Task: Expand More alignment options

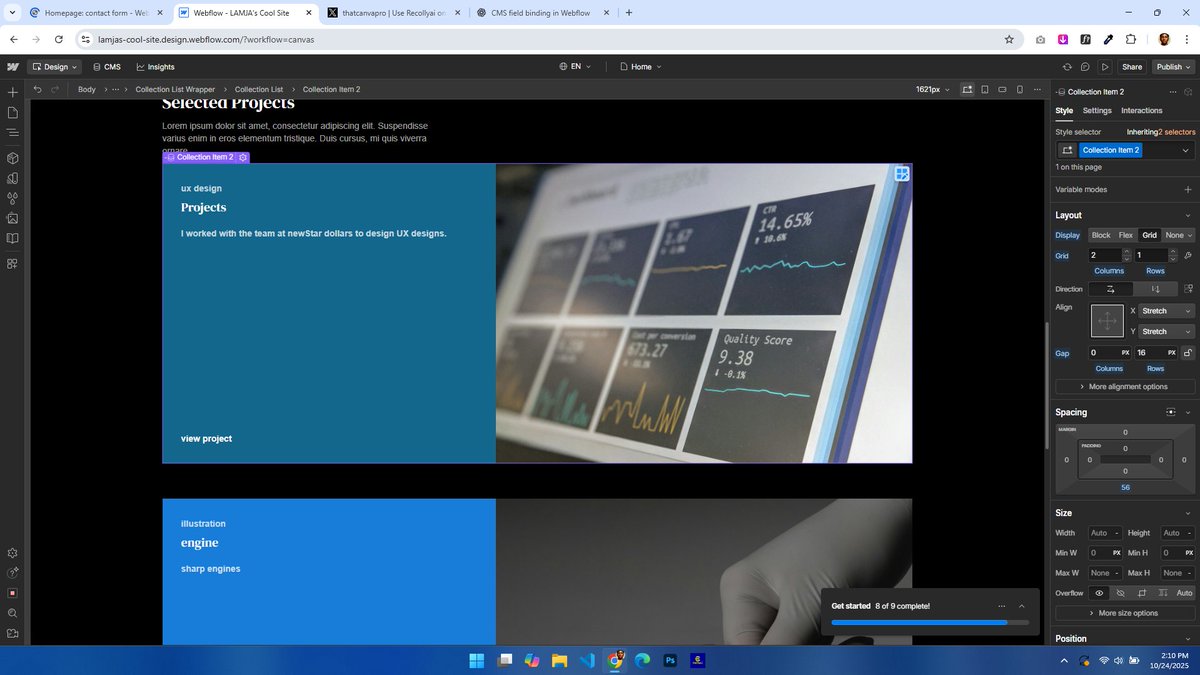Action: [x=1125, y=386]
